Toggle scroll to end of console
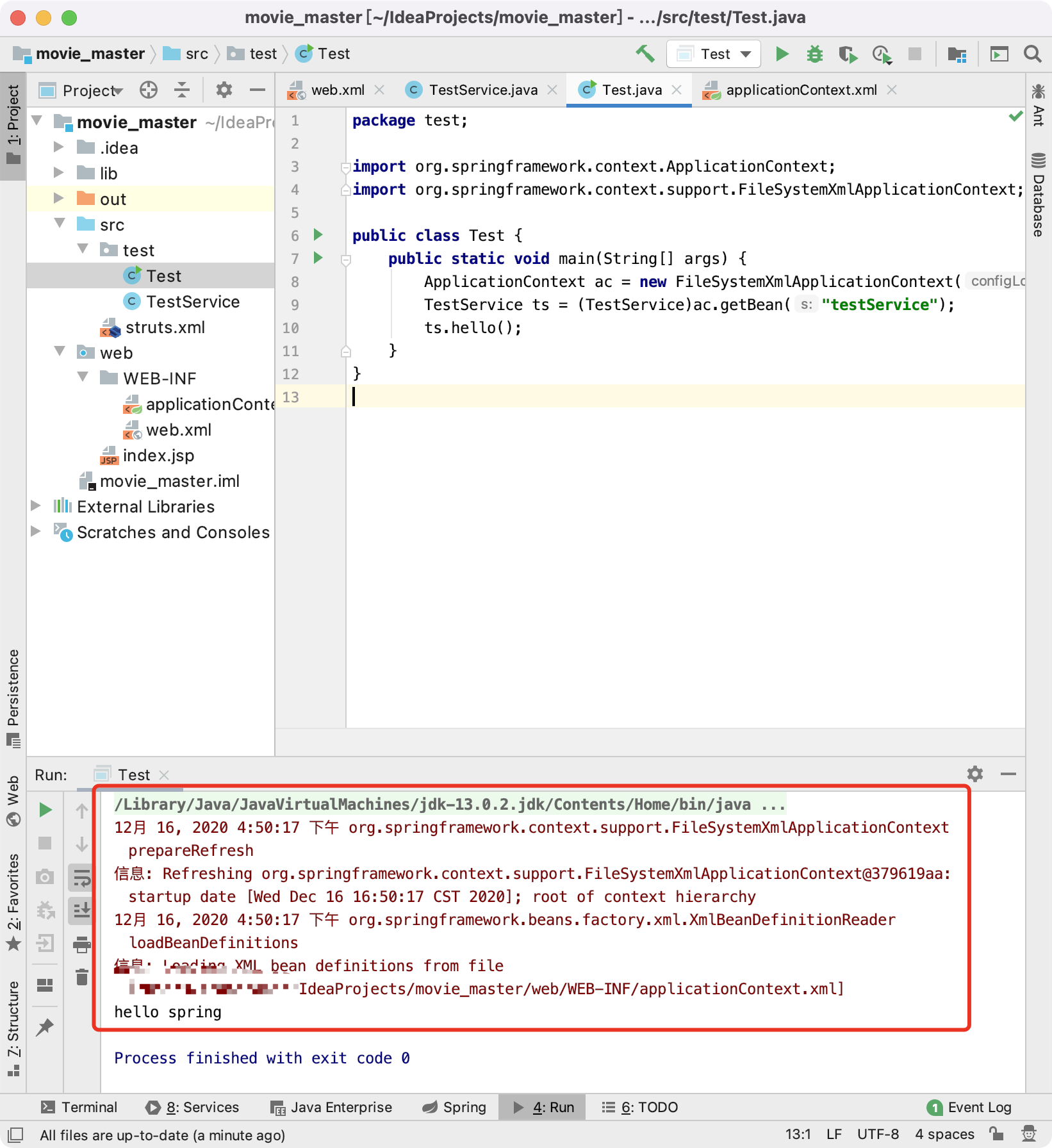The image size is (1052, 1148). click(82, 910)
